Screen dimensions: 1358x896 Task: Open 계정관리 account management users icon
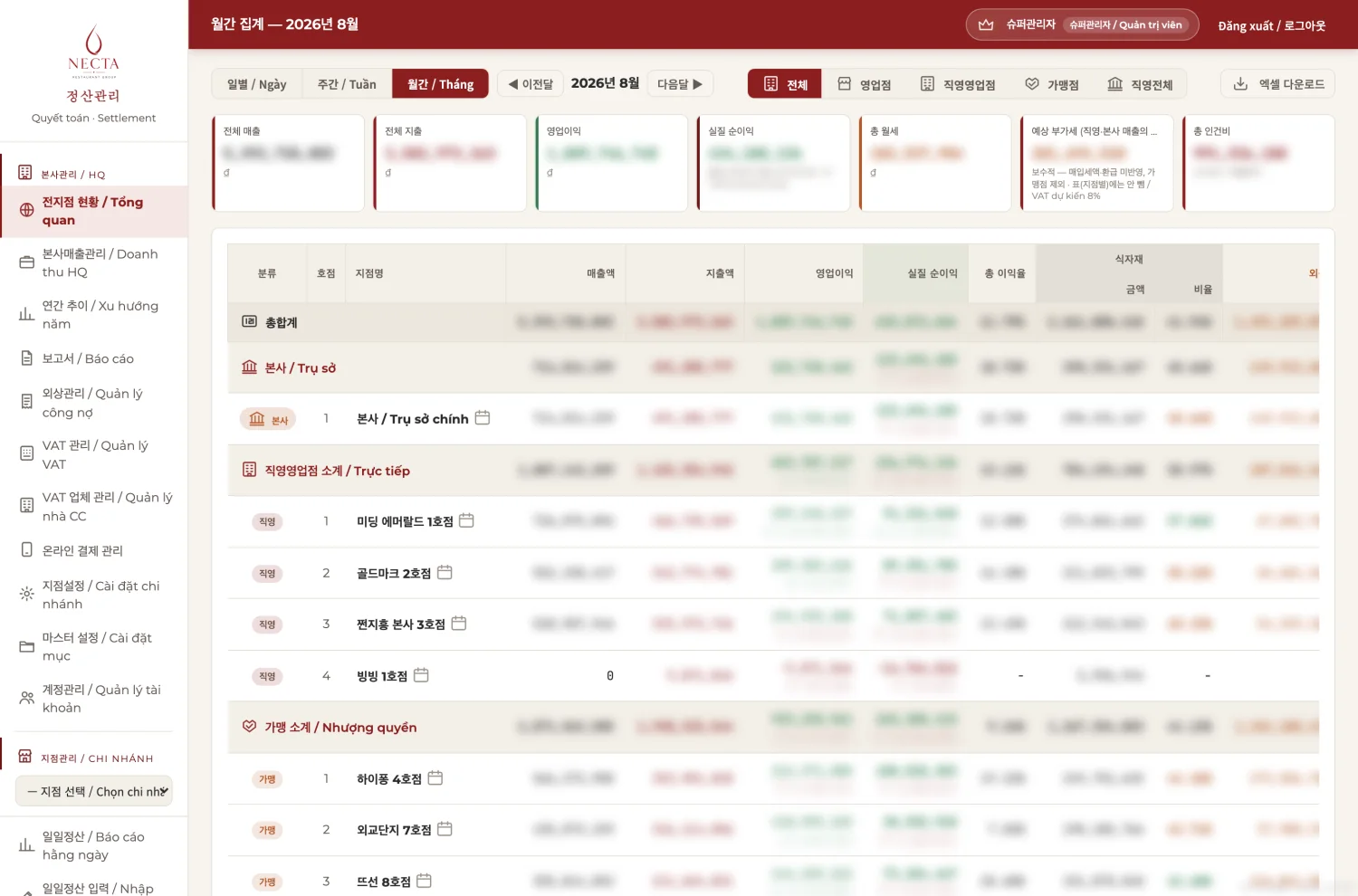(27, 698)
